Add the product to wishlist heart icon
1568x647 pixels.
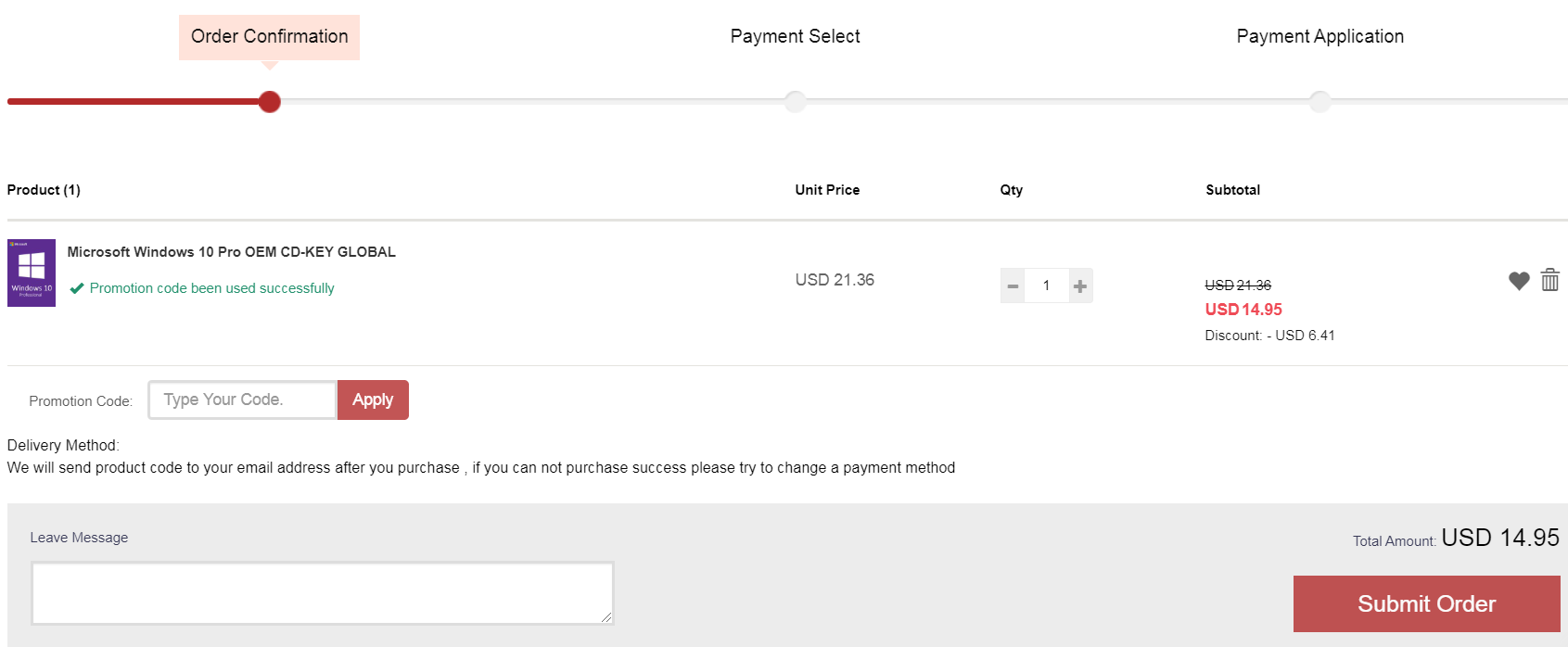pos(1518,281)
